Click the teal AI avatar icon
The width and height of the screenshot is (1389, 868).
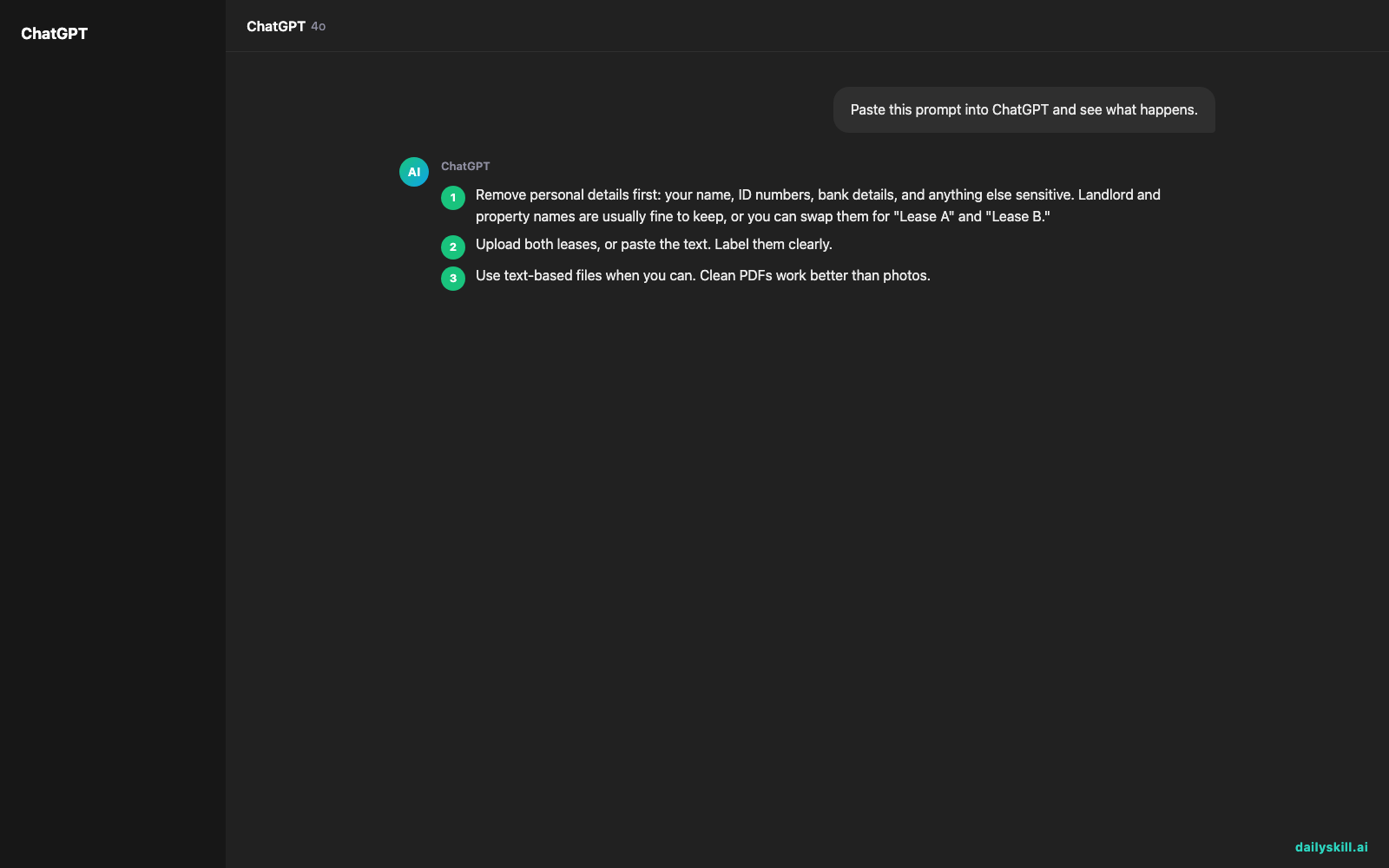point(414,172)
